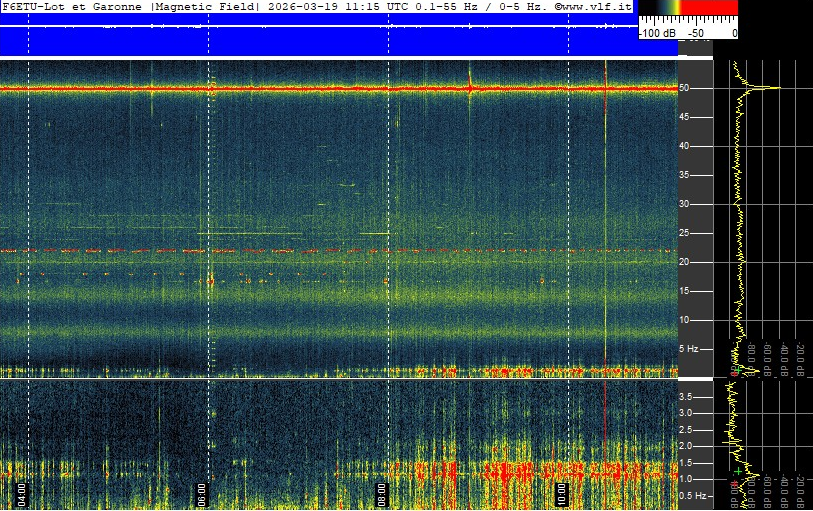
Task: Select the 06:00 time marker
Action: (203, 492)
